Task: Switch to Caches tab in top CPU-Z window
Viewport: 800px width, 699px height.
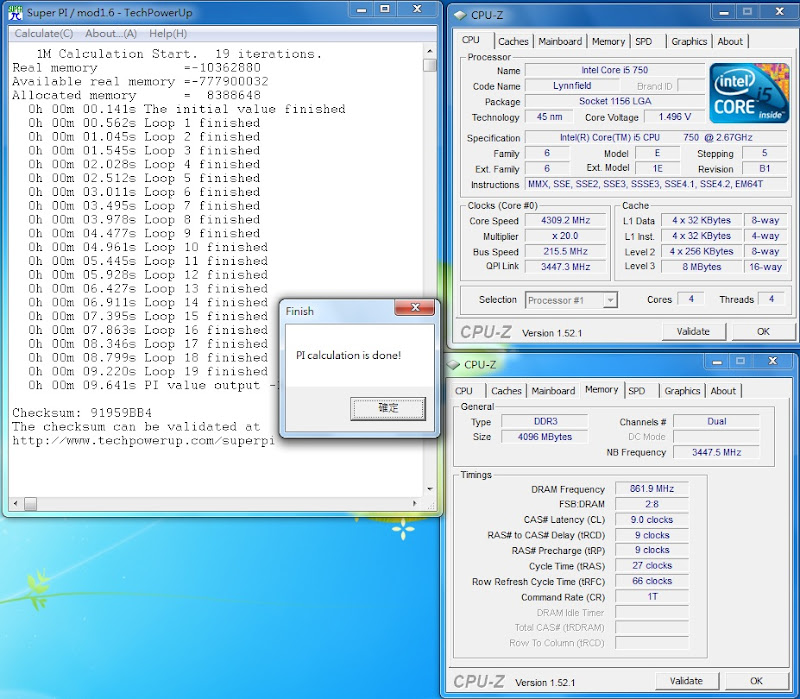Action: tap(513, 42)
